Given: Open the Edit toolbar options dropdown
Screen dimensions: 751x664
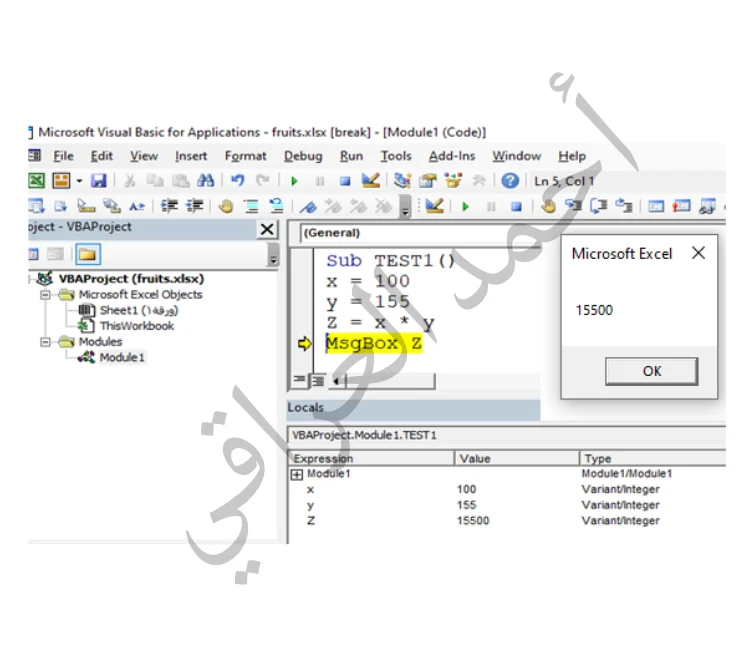Looking at the screenshot, I should pos(406,207).
